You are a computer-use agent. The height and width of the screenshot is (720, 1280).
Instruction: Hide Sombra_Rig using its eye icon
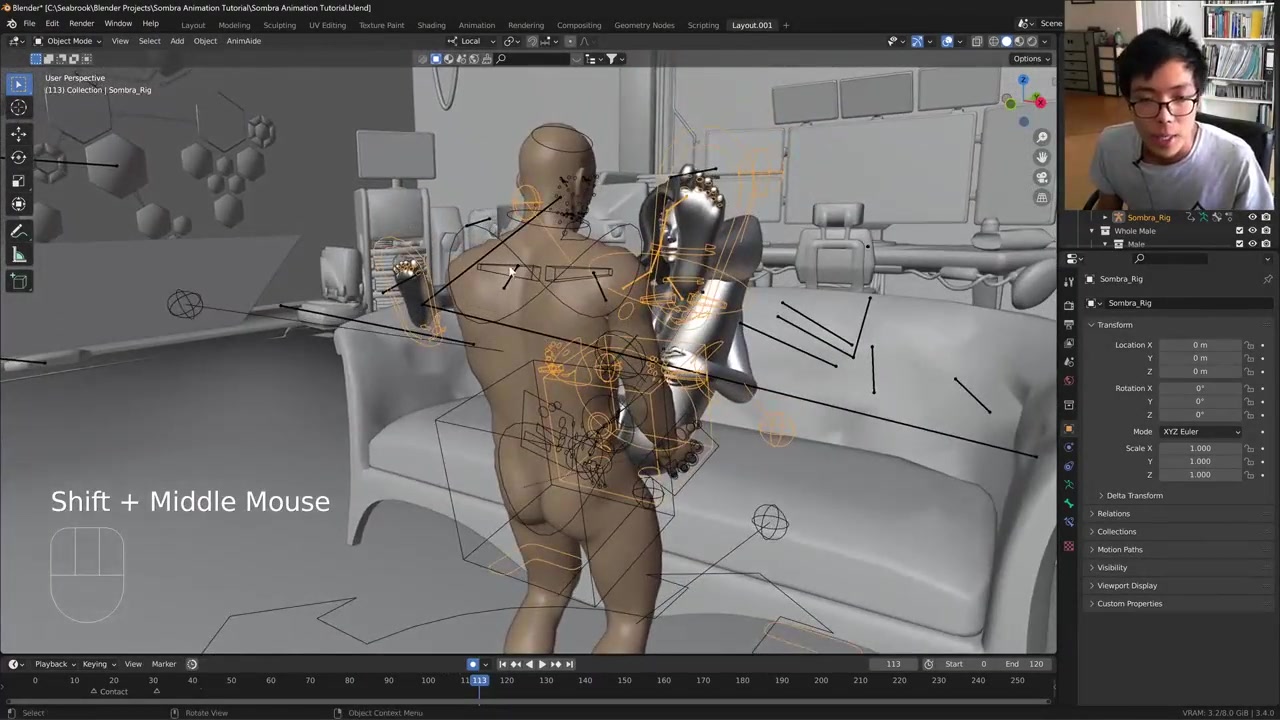[1252, 217]
